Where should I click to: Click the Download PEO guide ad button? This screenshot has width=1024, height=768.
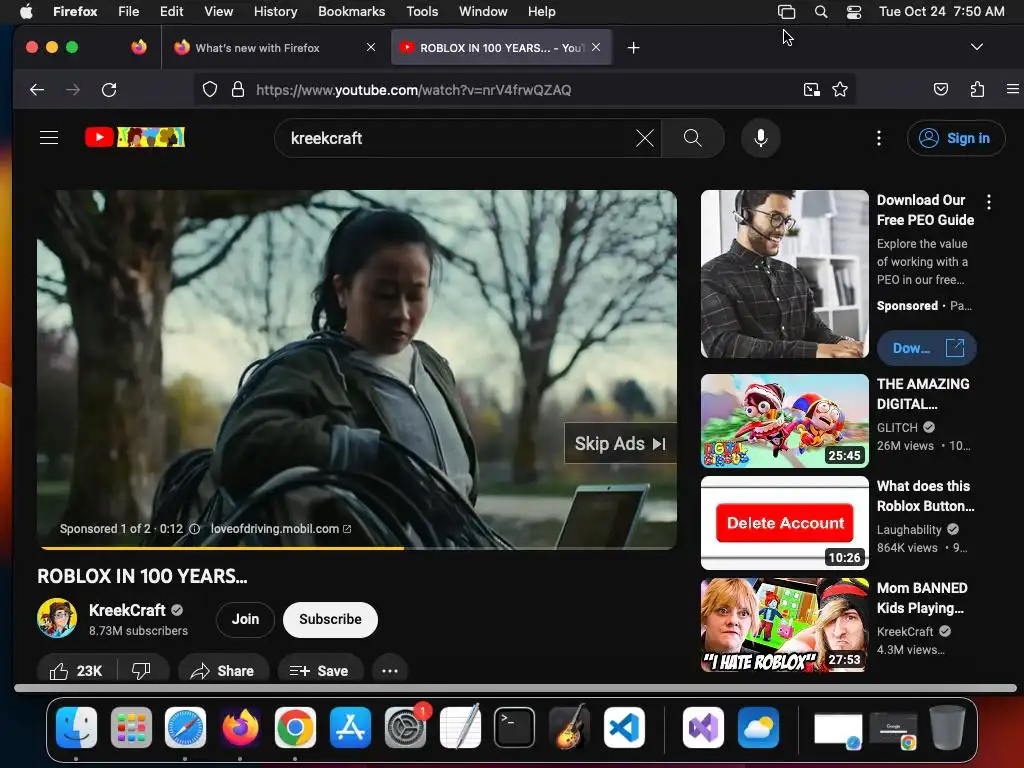point(927,348)
